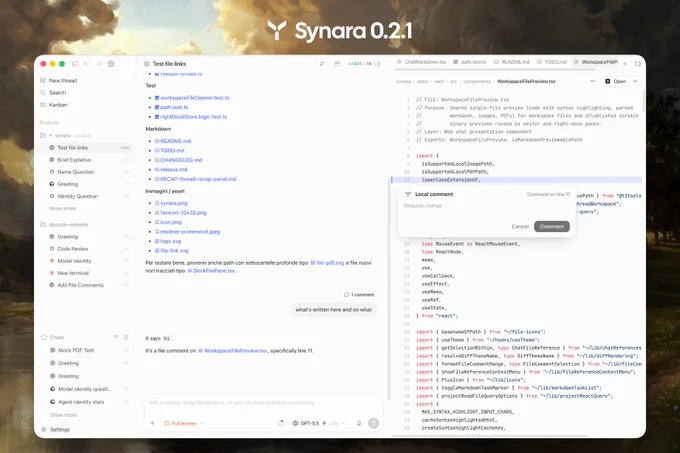This screenshot has height=453, width=680.
Task: Open CHANGELOG.md file link
Action: [178, 160]
